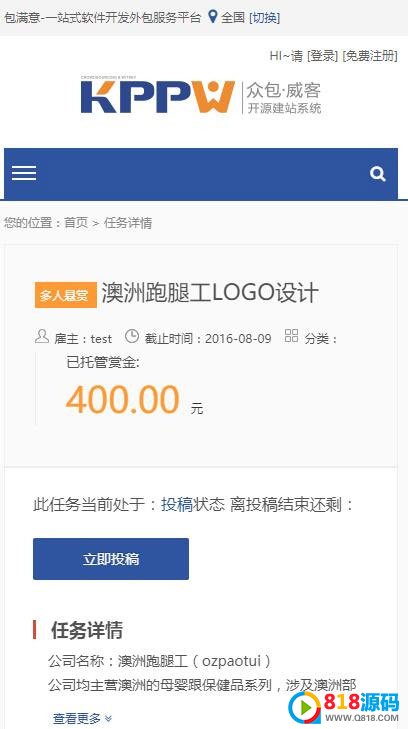Click the search magnifier icon
The width and height of the screenshot is (408, 729).
click(x=378, y=174)
